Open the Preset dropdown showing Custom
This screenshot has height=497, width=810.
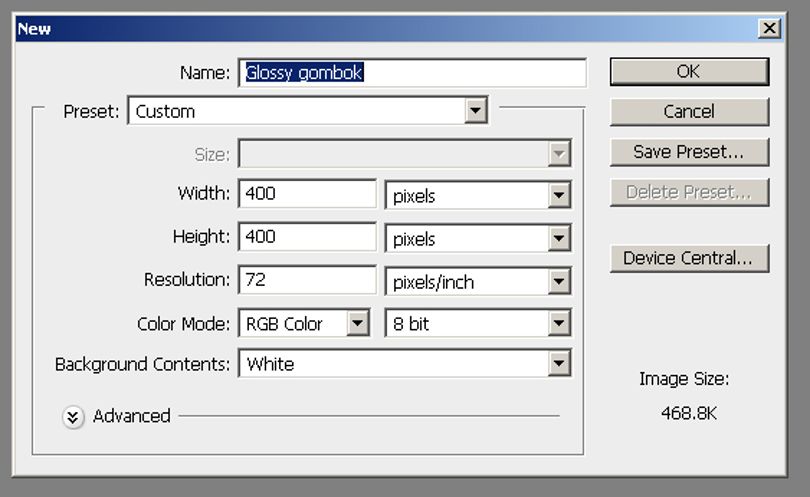(x=308, y=111)
